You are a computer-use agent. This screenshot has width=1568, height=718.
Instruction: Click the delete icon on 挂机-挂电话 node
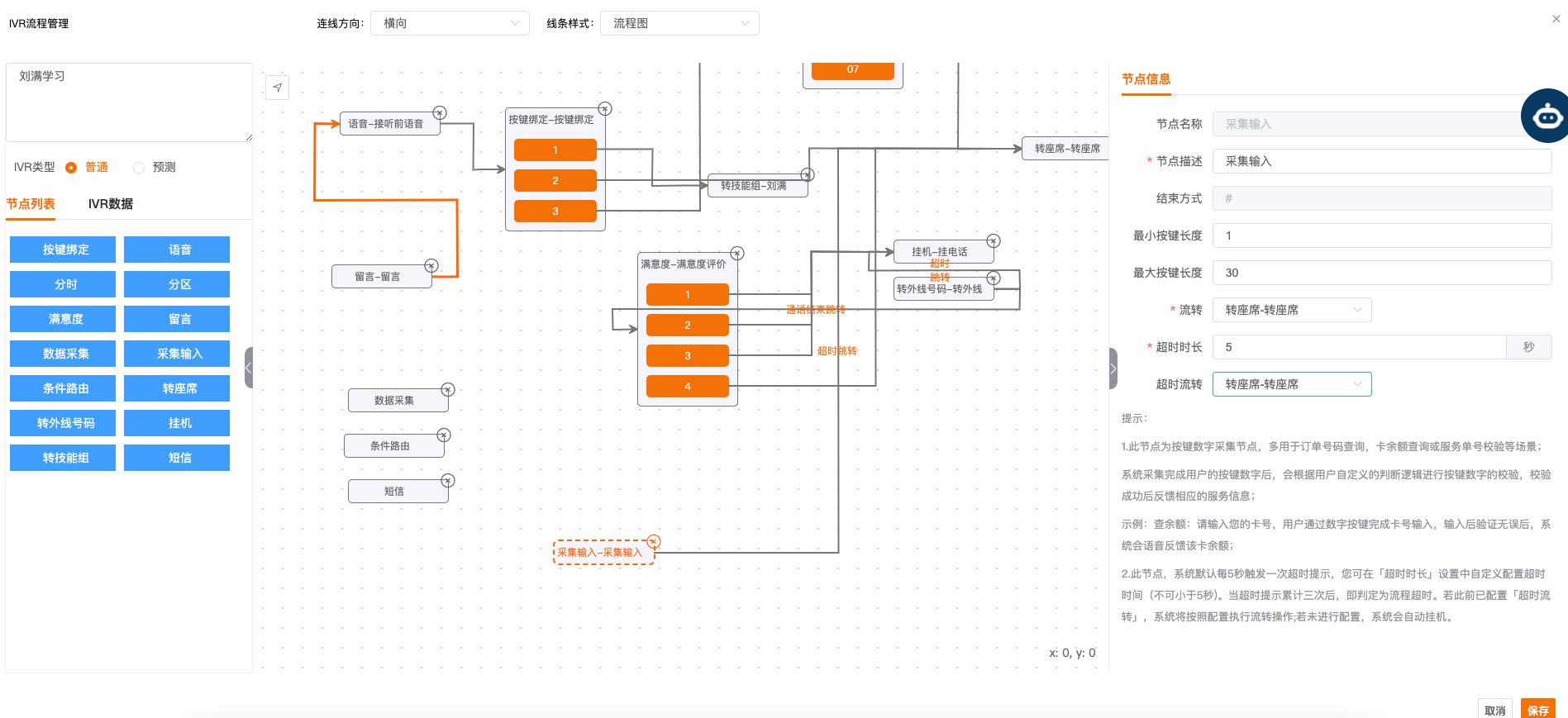point(994,241)
